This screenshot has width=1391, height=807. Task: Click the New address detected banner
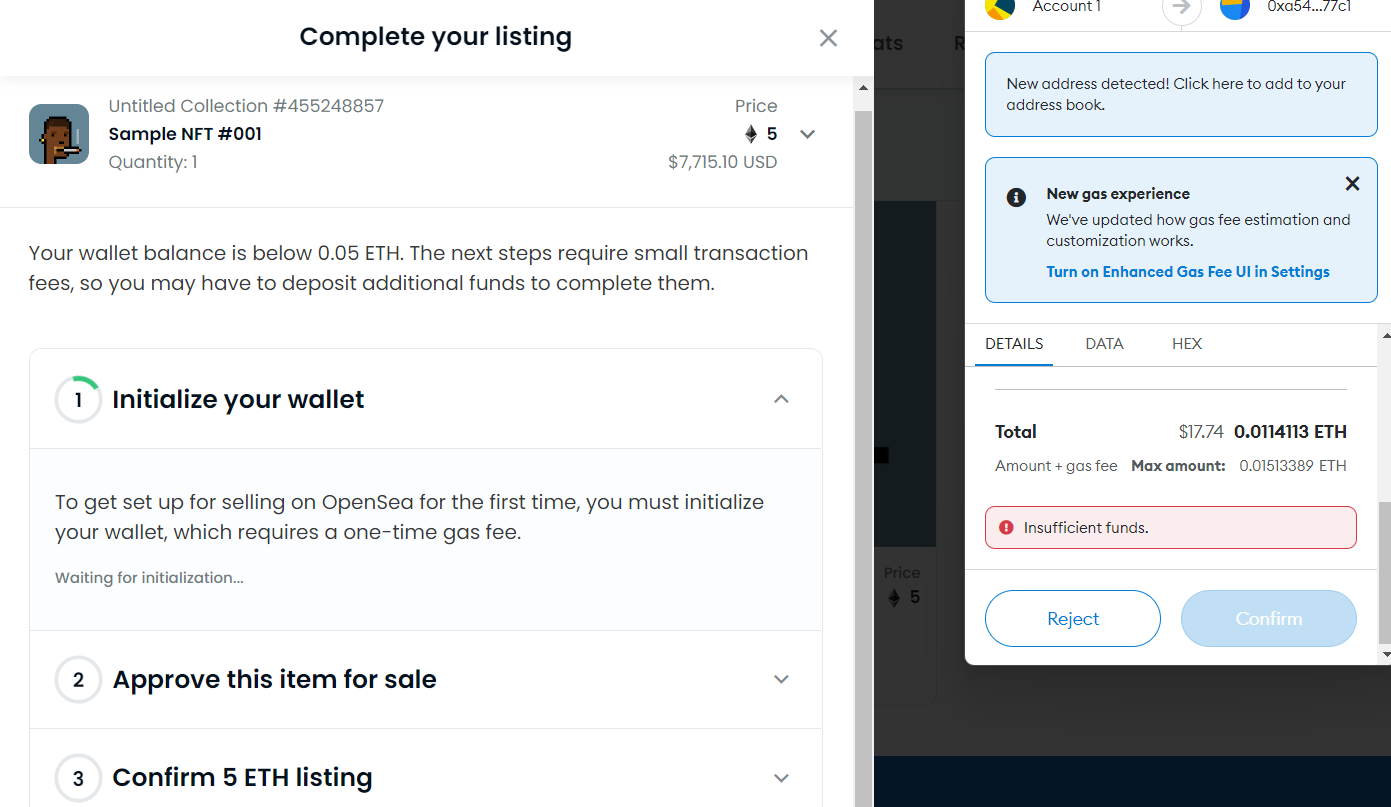1181,94
